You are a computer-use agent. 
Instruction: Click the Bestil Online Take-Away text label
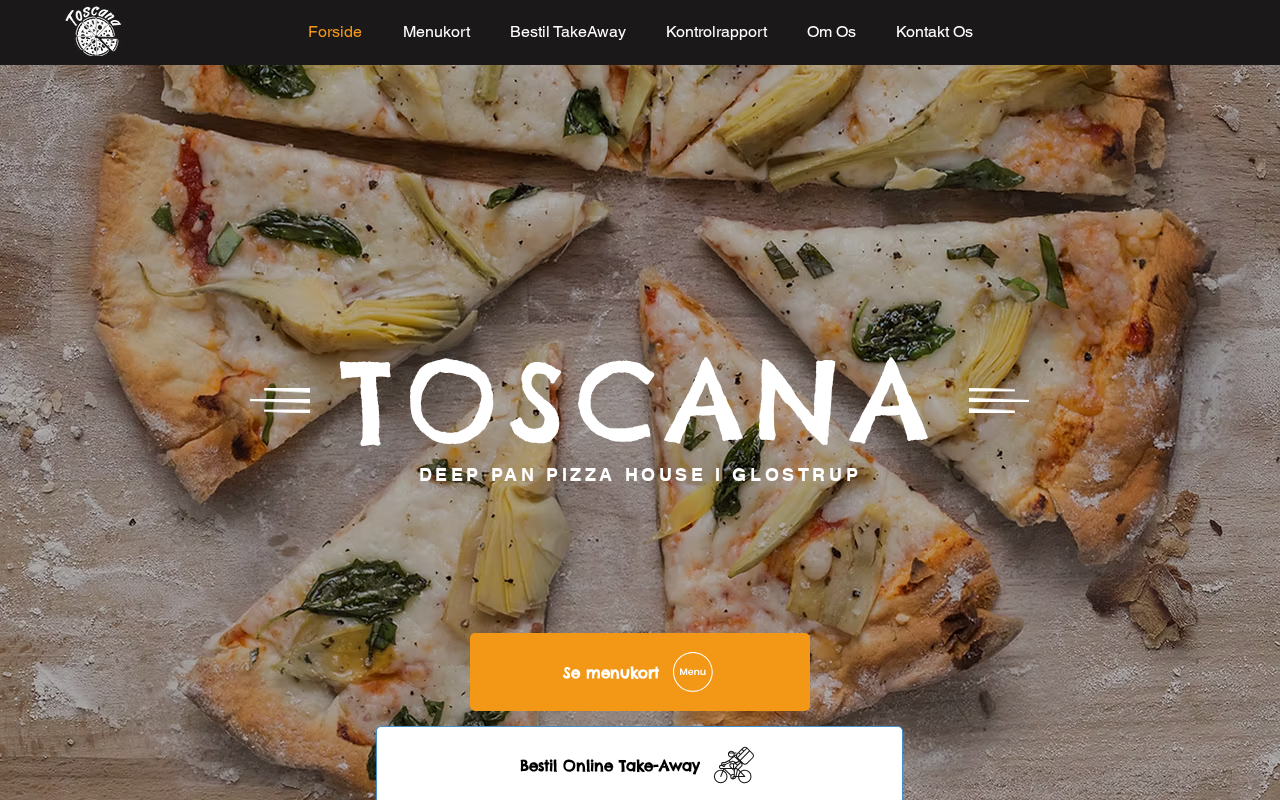[610, 766]
